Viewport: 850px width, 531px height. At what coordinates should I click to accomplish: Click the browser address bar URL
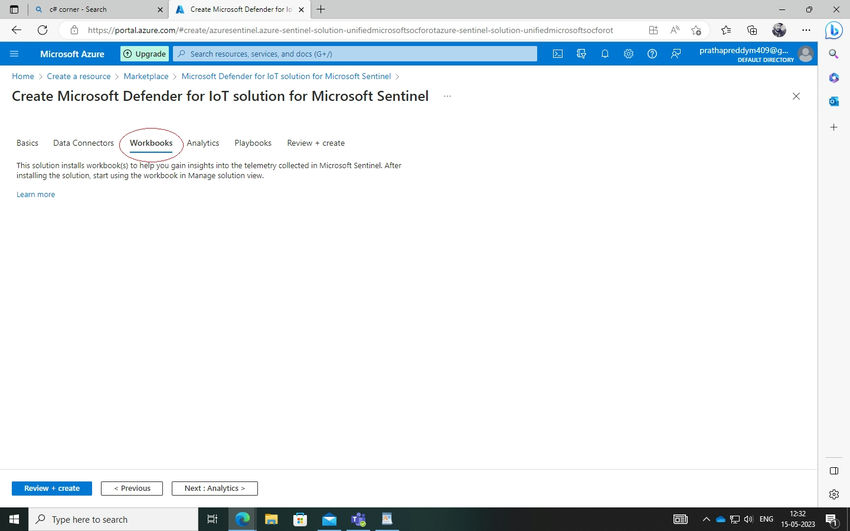(350, 30)
